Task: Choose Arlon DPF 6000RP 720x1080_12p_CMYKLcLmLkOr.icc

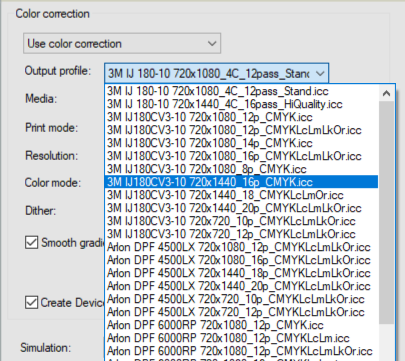Action: pyautogui.click(x=242, y=351)
